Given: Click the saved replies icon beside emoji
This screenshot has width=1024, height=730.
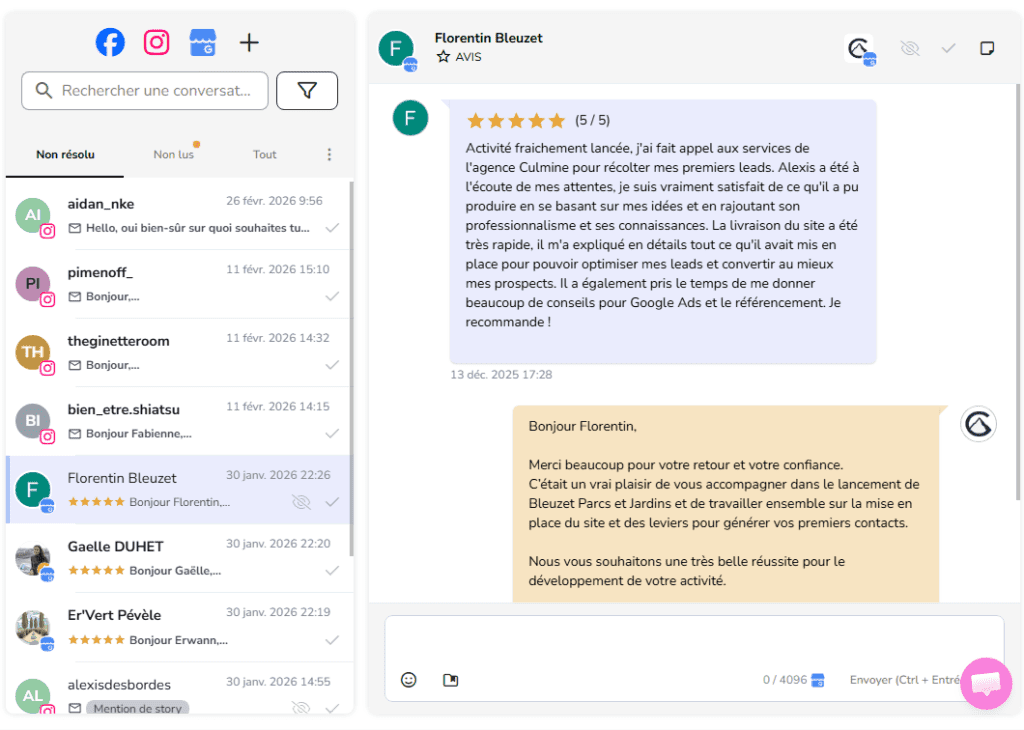Looking at the screenshot, I should pyautogui.click(x=450, y=680).
